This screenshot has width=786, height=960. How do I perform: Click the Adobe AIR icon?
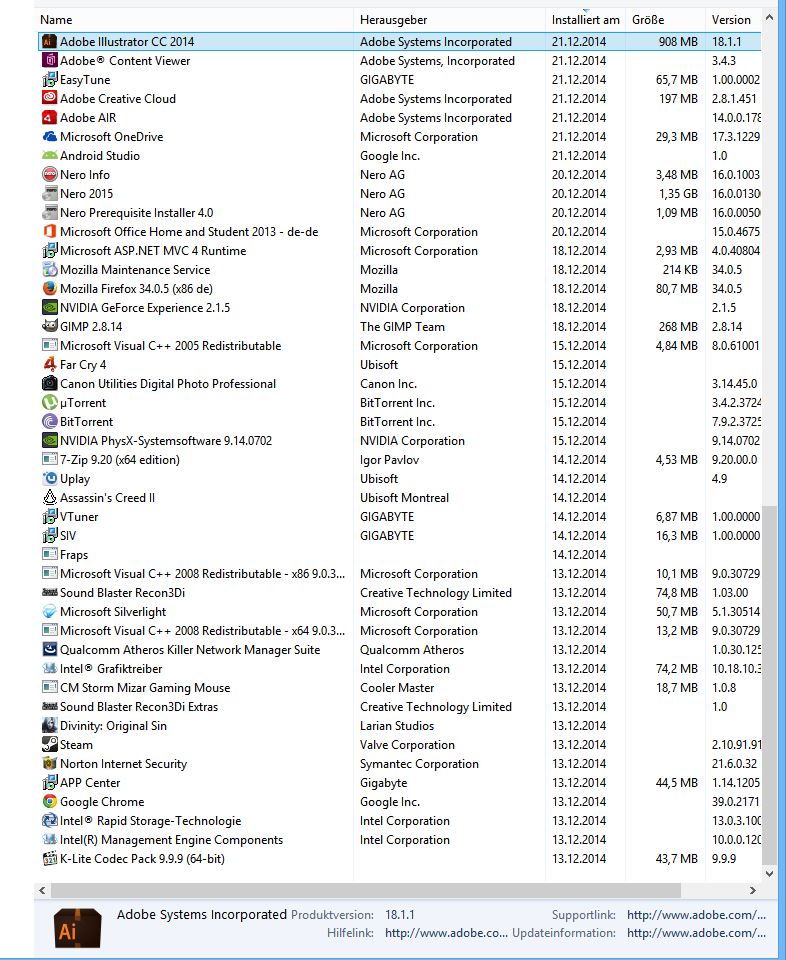(50, 118)
